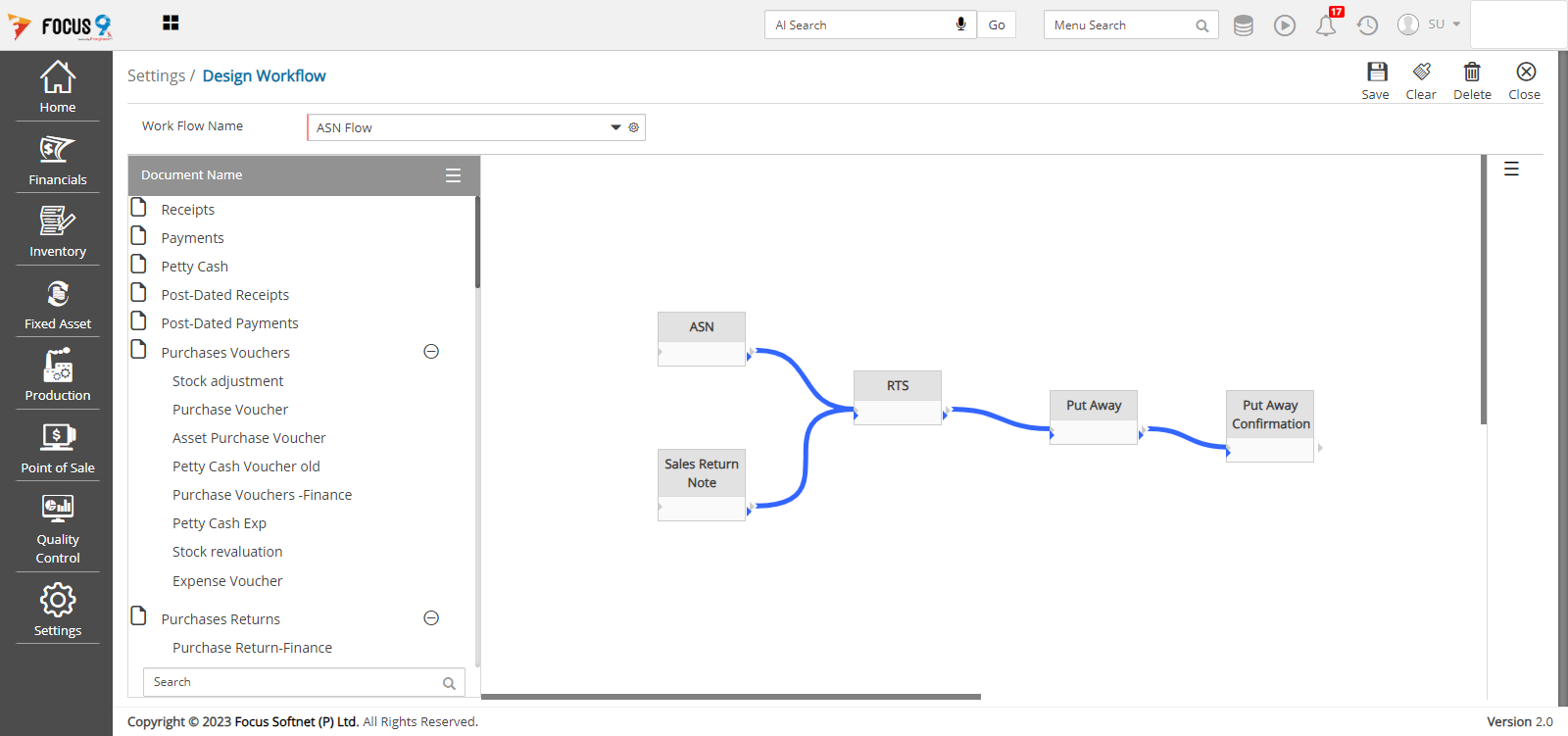The height and width of the screenshot is (736, 1568).
Task: Open the Financials module in sidebar
Action: (x=58, y=160)
